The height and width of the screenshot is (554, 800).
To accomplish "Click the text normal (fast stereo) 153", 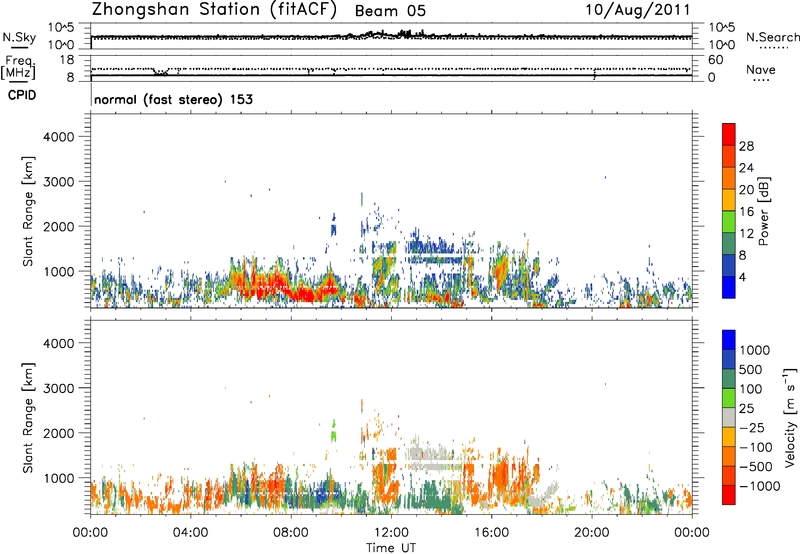I will coord(173,99).
